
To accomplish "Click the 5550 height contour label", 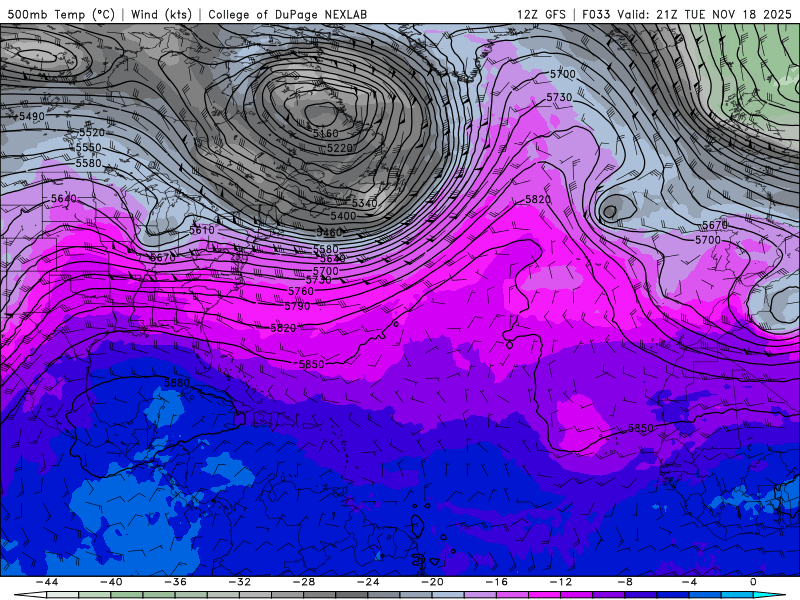I will click(88, 147).
